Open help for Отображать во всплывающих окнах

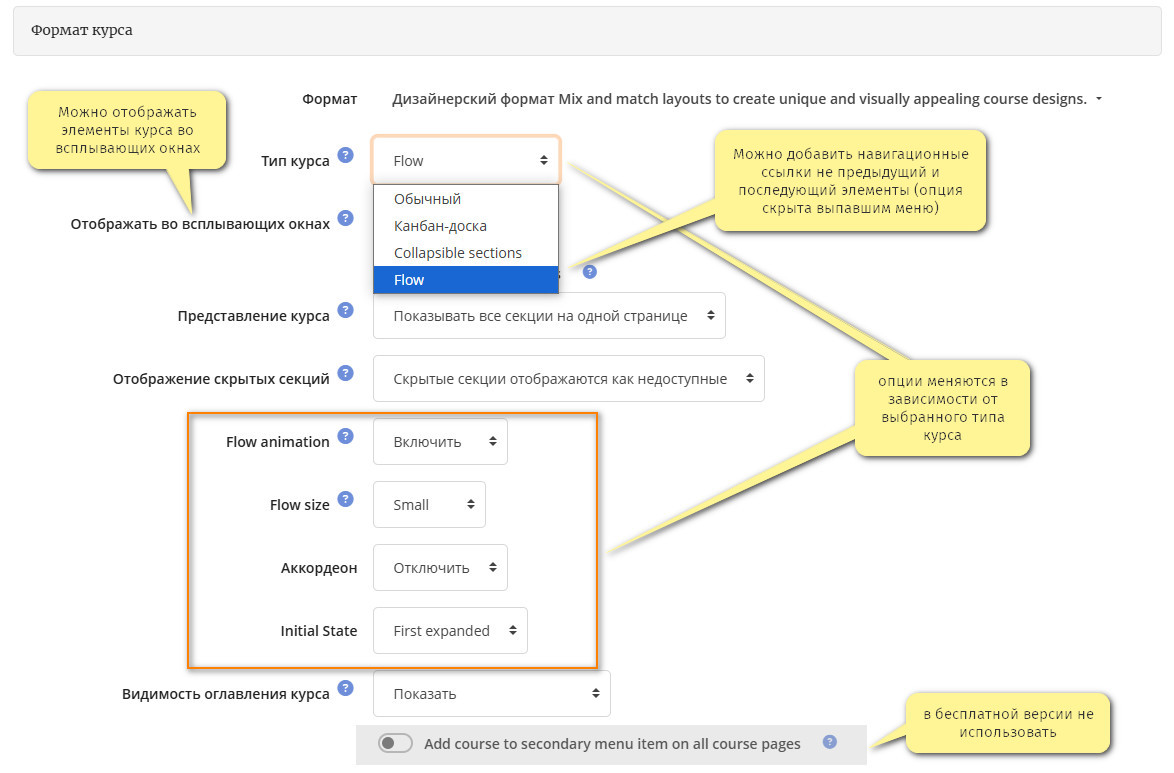click(345, 218)
